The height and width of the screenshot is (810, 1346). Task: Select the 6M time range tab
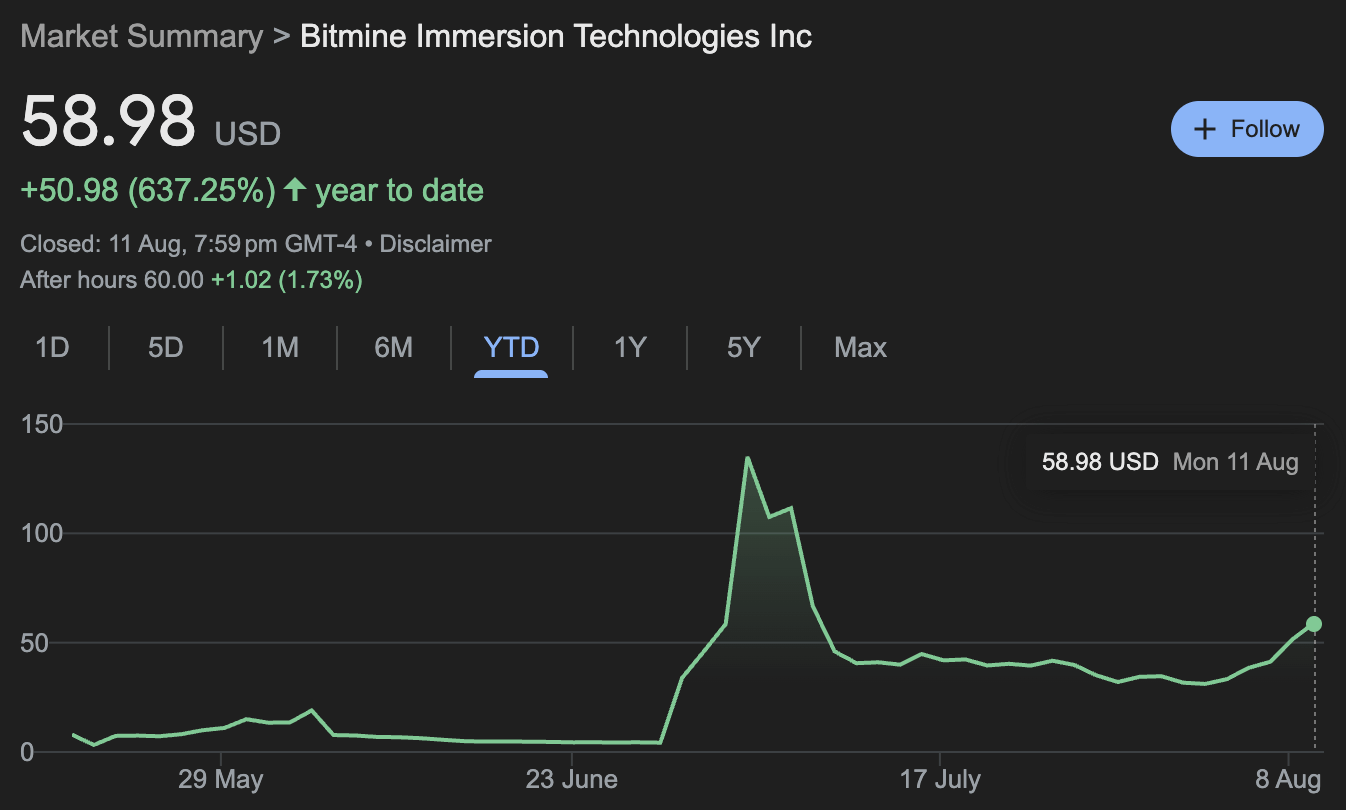coord(394,348)
